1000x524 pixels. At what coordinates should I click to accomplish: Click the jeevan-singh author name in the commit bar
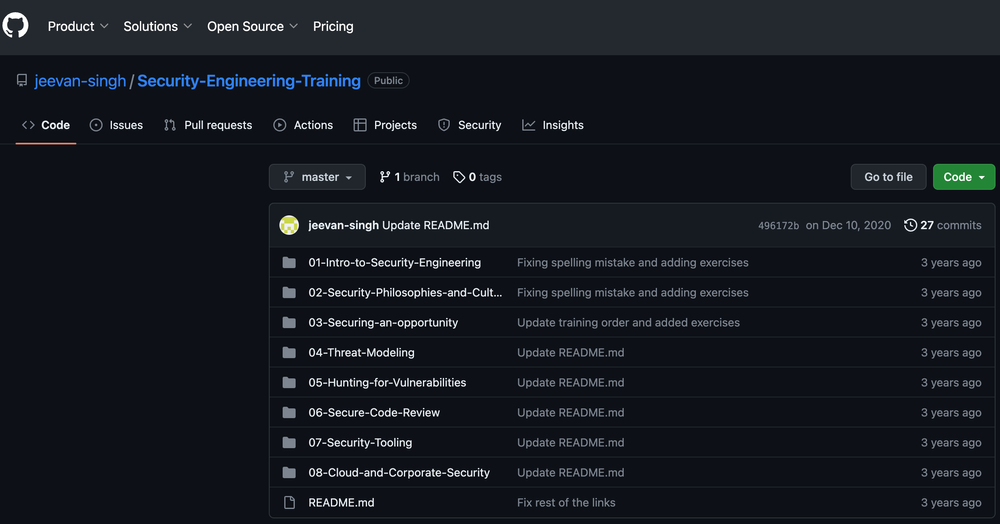click(x=343, y=225)
